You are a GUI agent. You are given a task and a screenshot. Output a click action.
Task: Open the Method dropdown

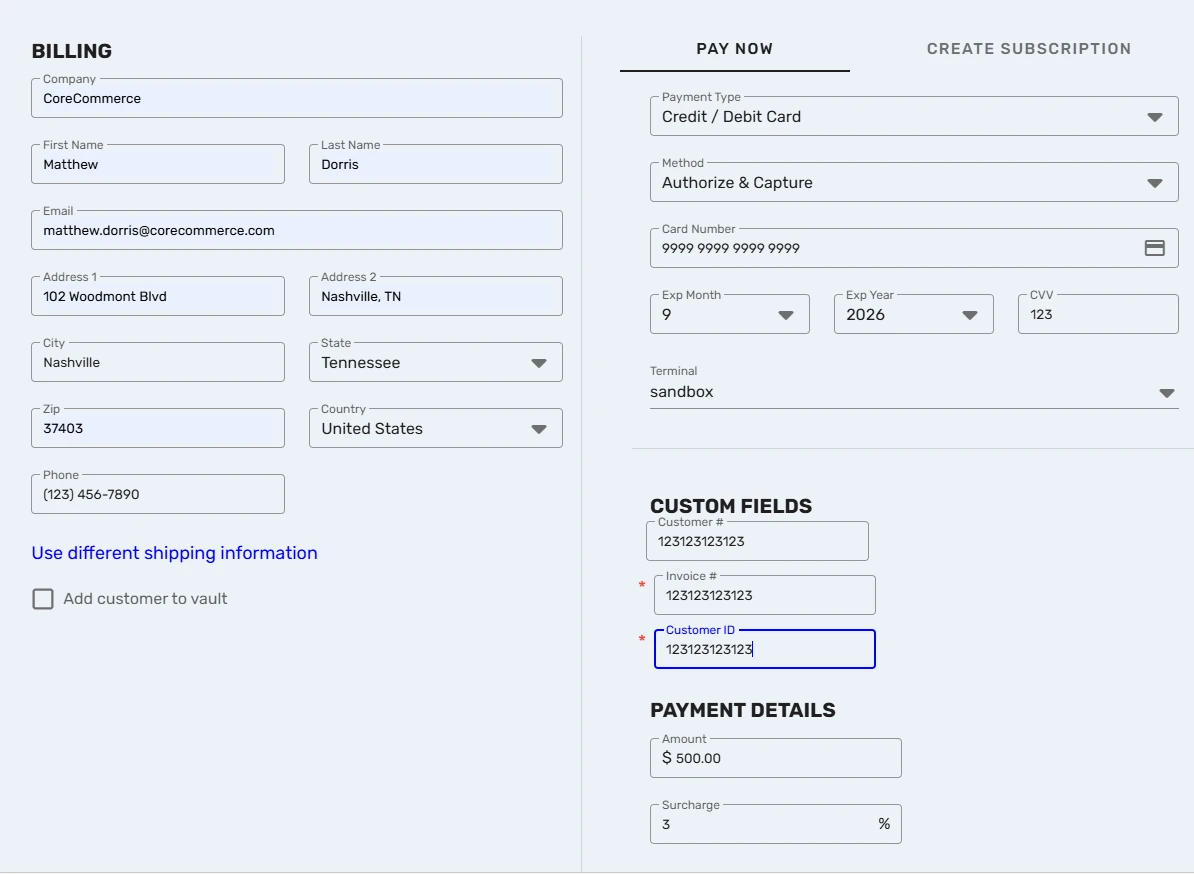[x=914, y=183]
